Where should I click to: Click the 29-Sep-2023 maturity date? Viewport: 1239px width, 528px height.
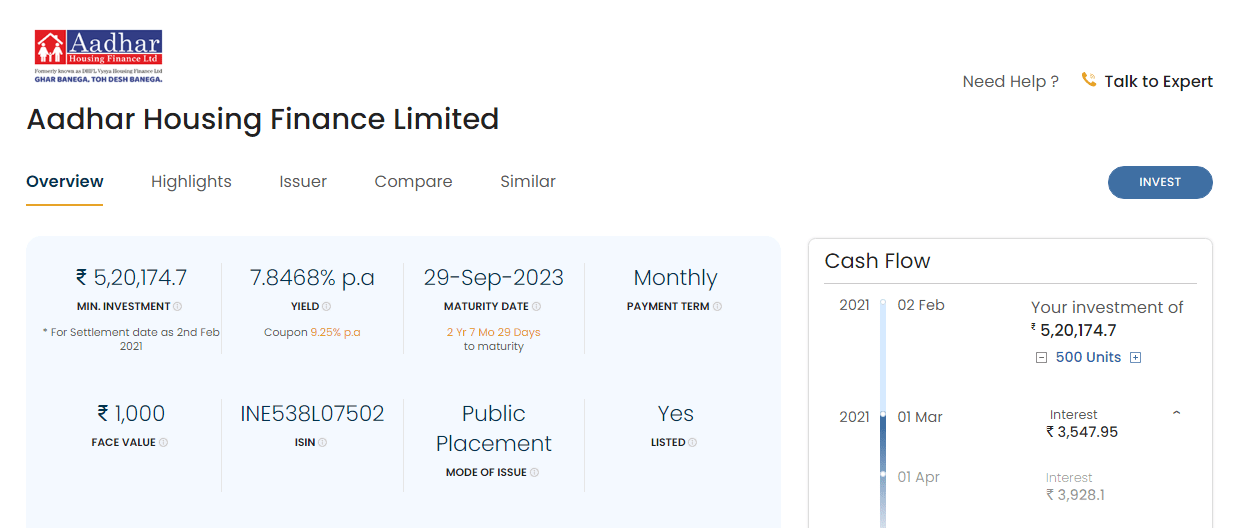[x=494, y=277]
